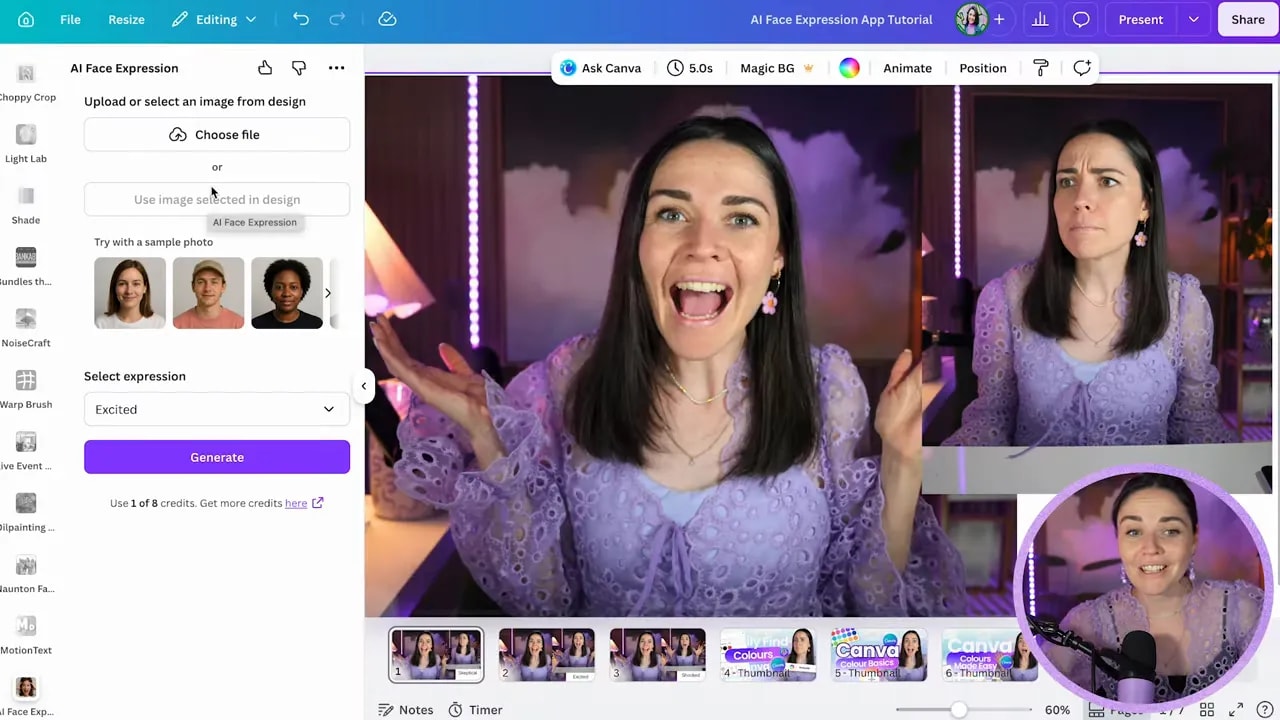
Task: Start presenting with the Present button
Action: tap(1141, 19)
